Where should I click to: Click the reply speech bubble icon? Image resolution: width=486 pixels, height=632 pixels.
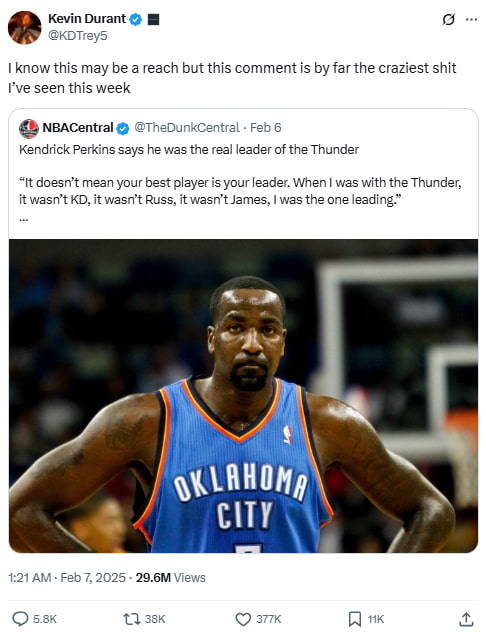click(20, 619)
